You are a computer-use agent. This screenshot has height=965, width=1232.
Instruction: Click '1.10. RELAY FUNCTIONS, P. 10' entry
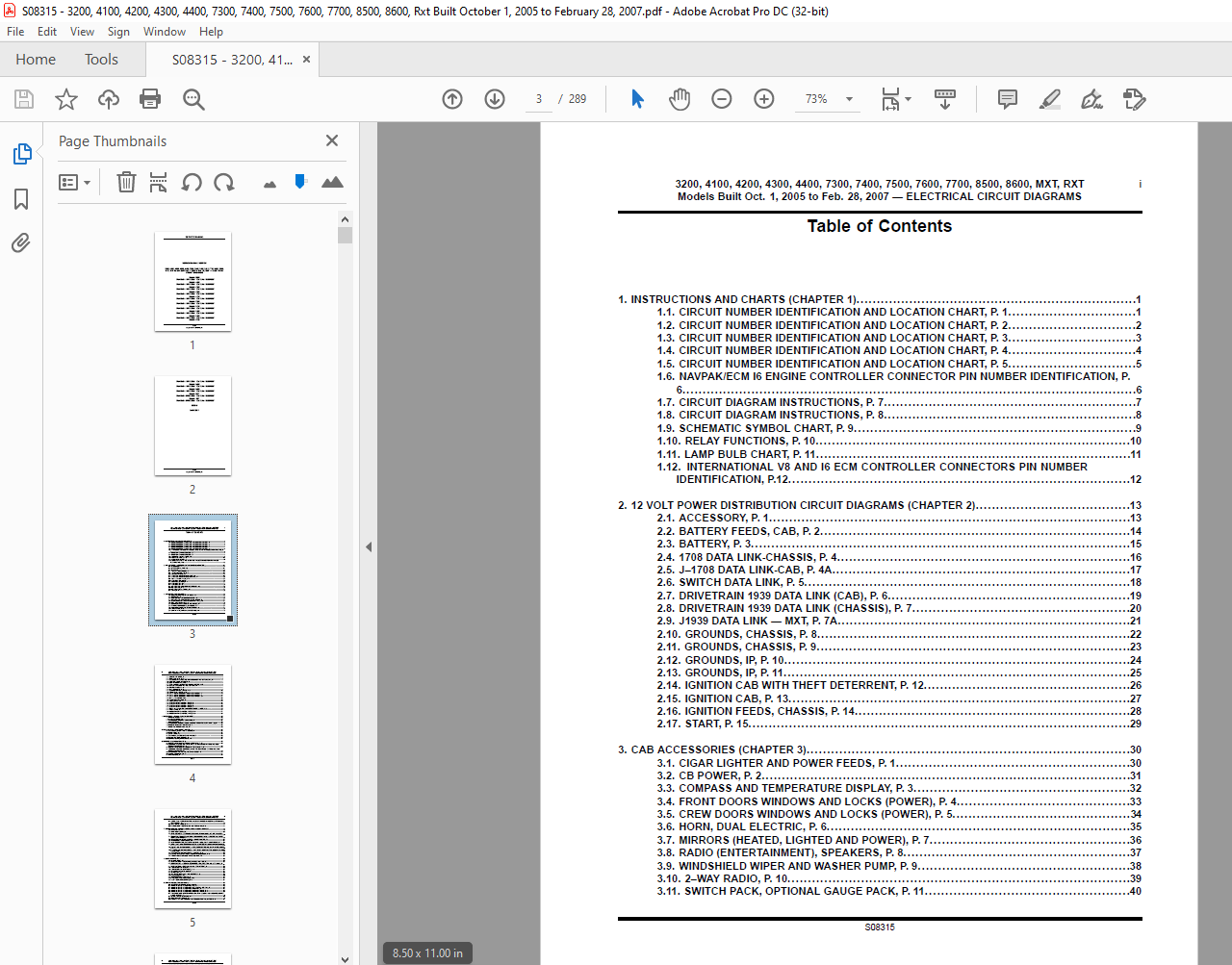[x=899, y=441]
